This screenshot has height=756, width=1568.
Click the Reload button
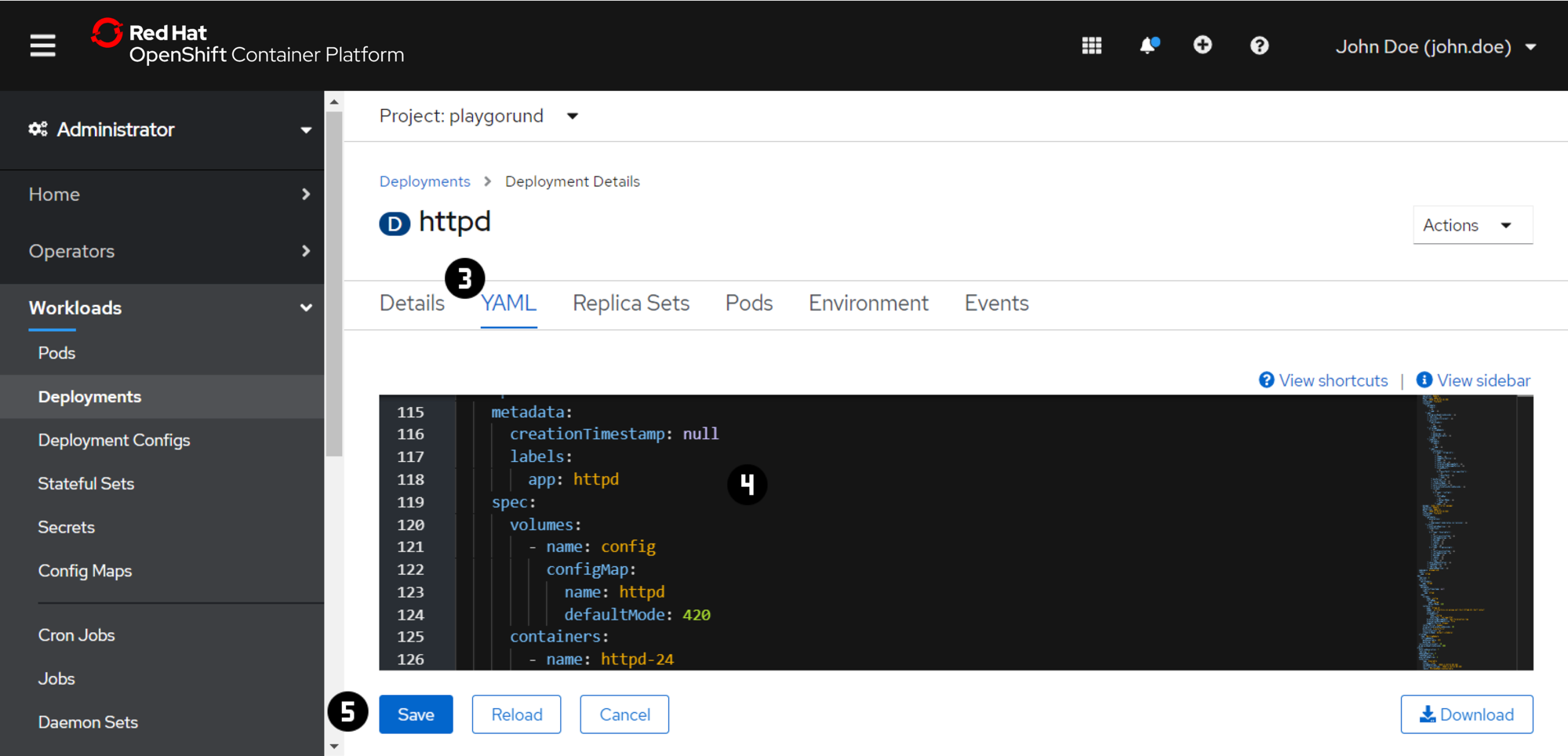point(516,714)
